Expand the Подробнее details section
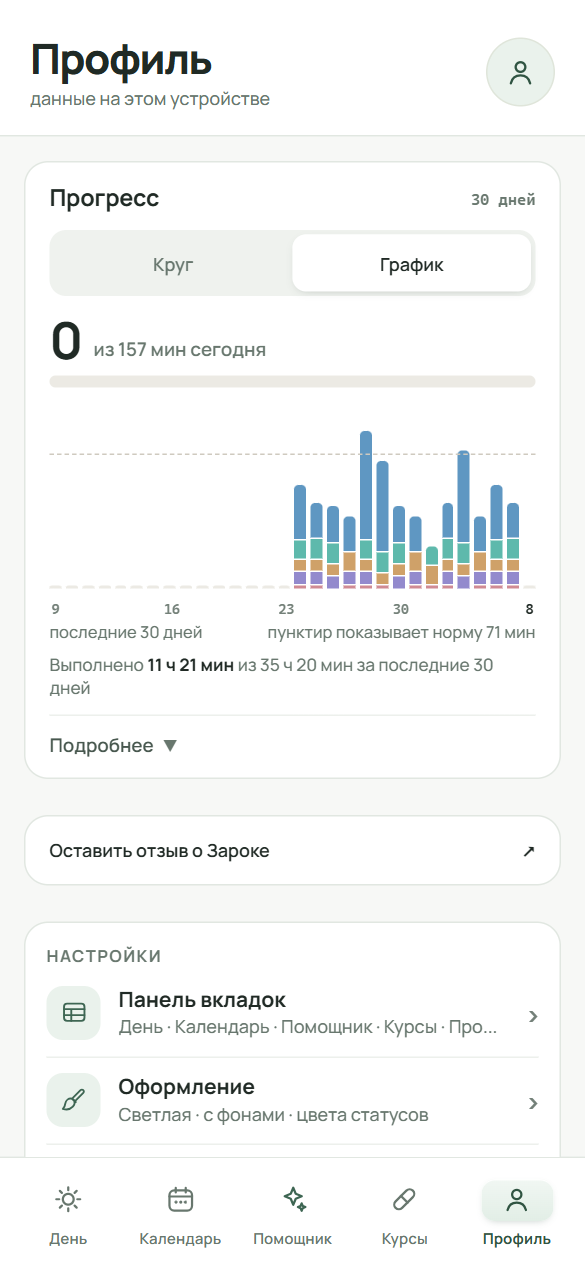 click(113, 746)
